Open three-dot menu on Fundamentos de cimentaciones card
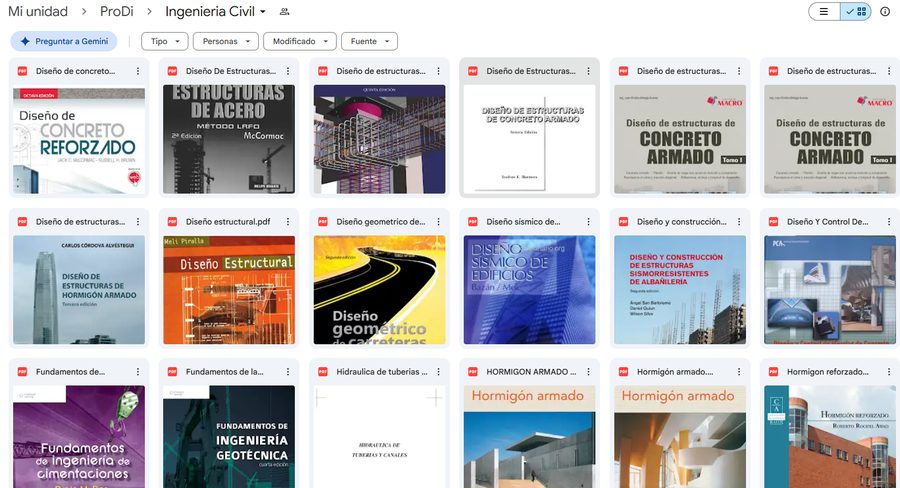This screenshot has height=488, width=900. tap(138, 372)
